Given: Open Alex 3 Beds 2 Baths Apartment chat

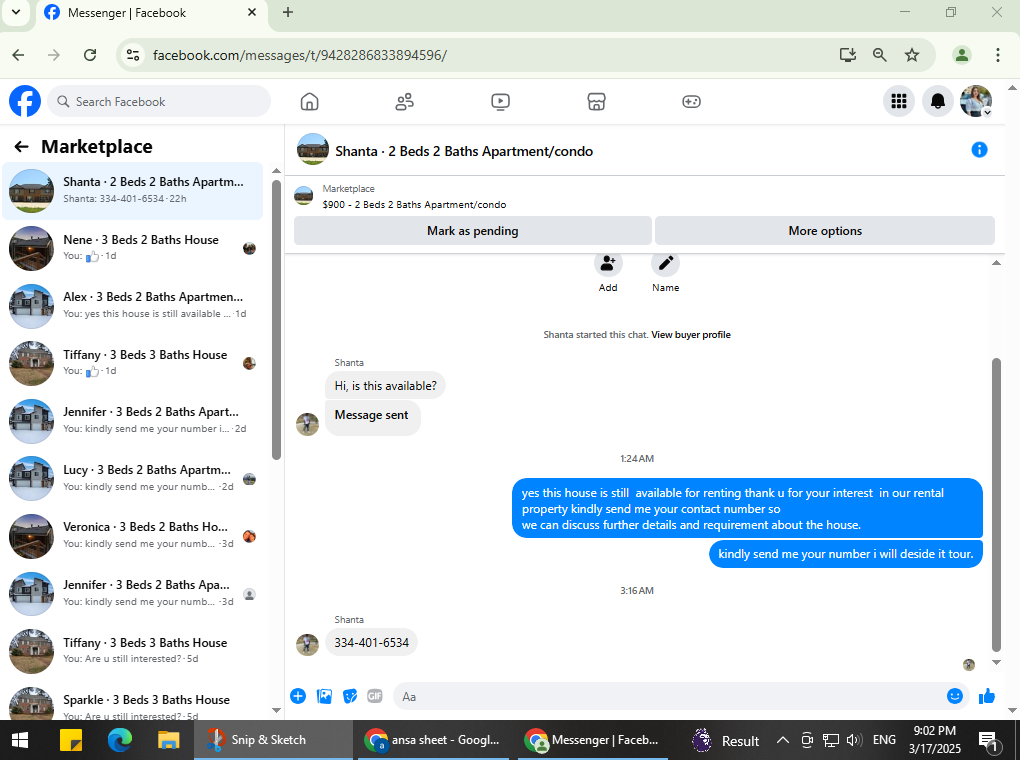Looking at the screenshot, I should click(133, 305).
